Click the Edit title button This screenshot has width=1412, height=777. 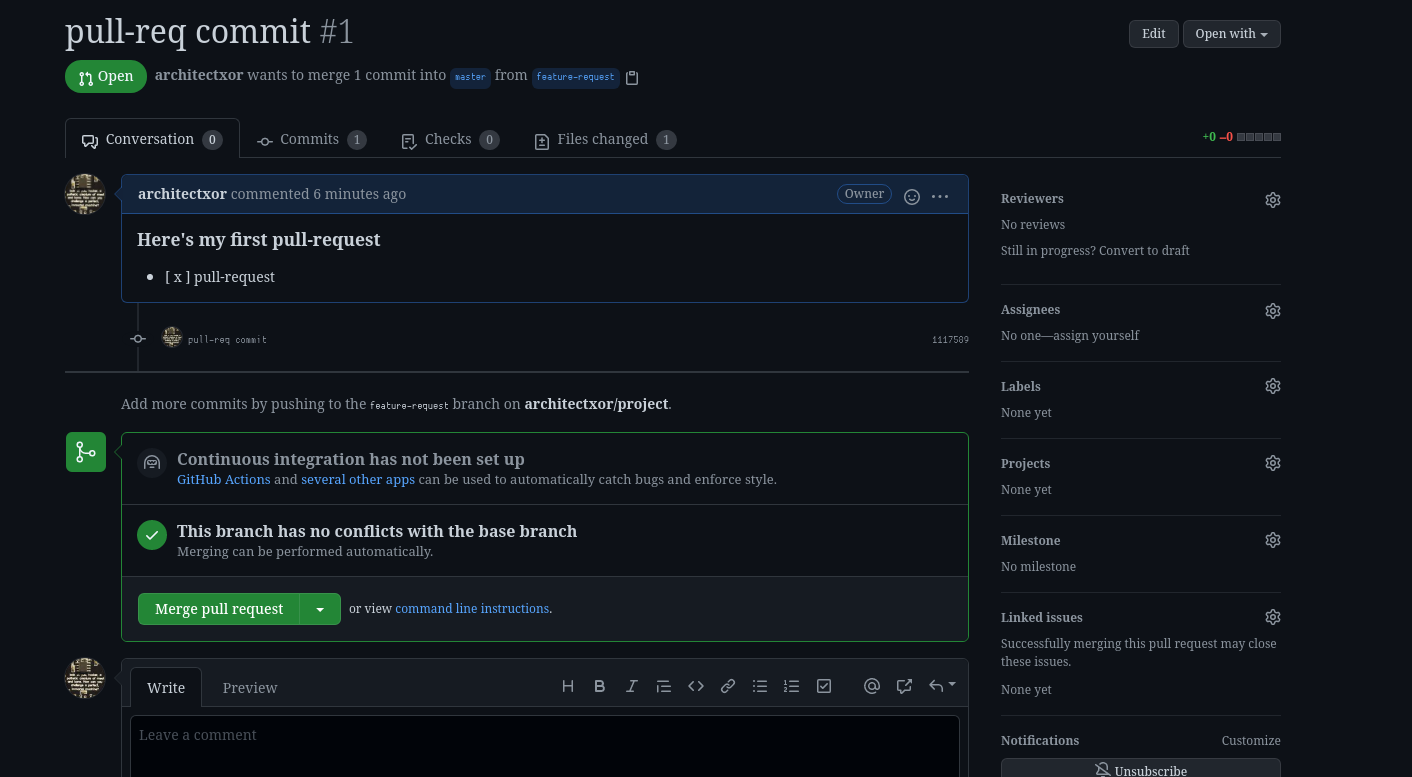pyautogui.click(x=1154, y=34)
